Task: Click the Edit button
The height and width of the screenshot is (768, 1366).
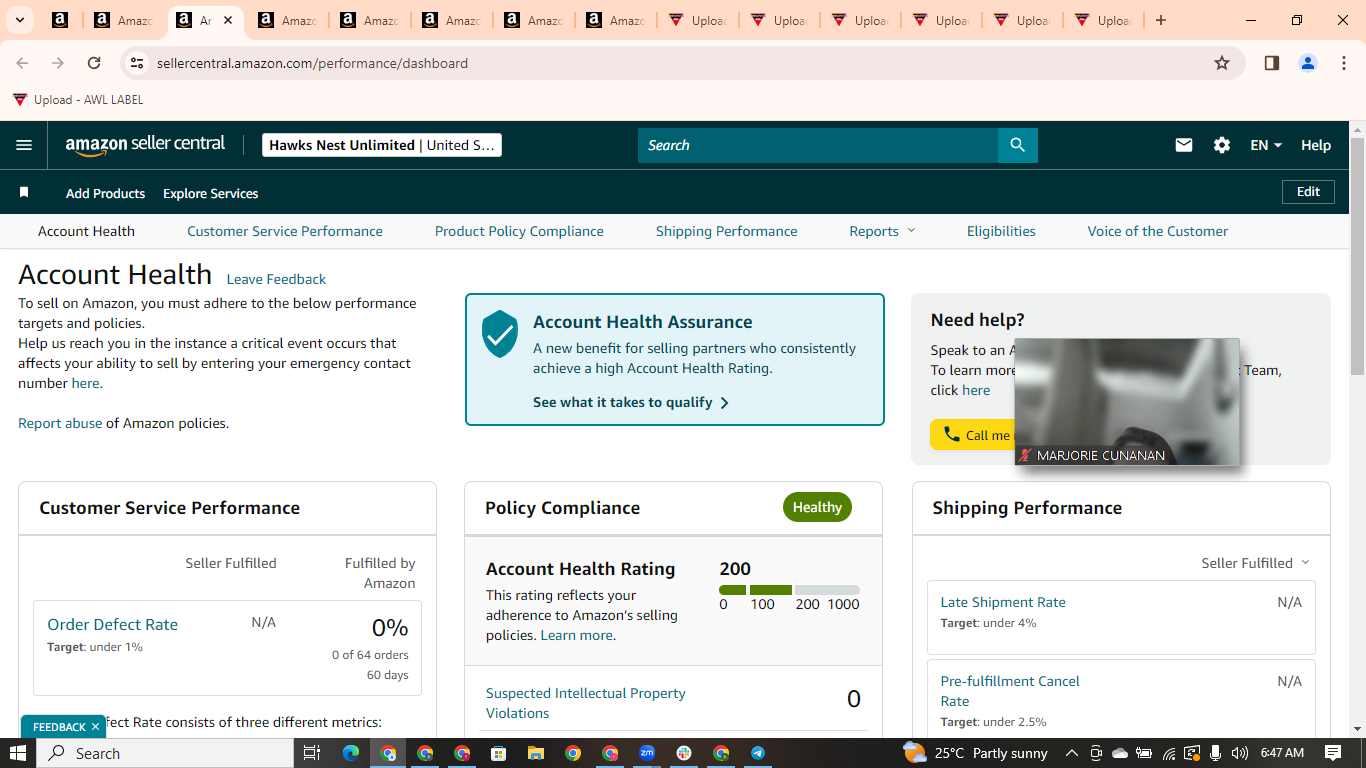Action: coord(1308,192)
